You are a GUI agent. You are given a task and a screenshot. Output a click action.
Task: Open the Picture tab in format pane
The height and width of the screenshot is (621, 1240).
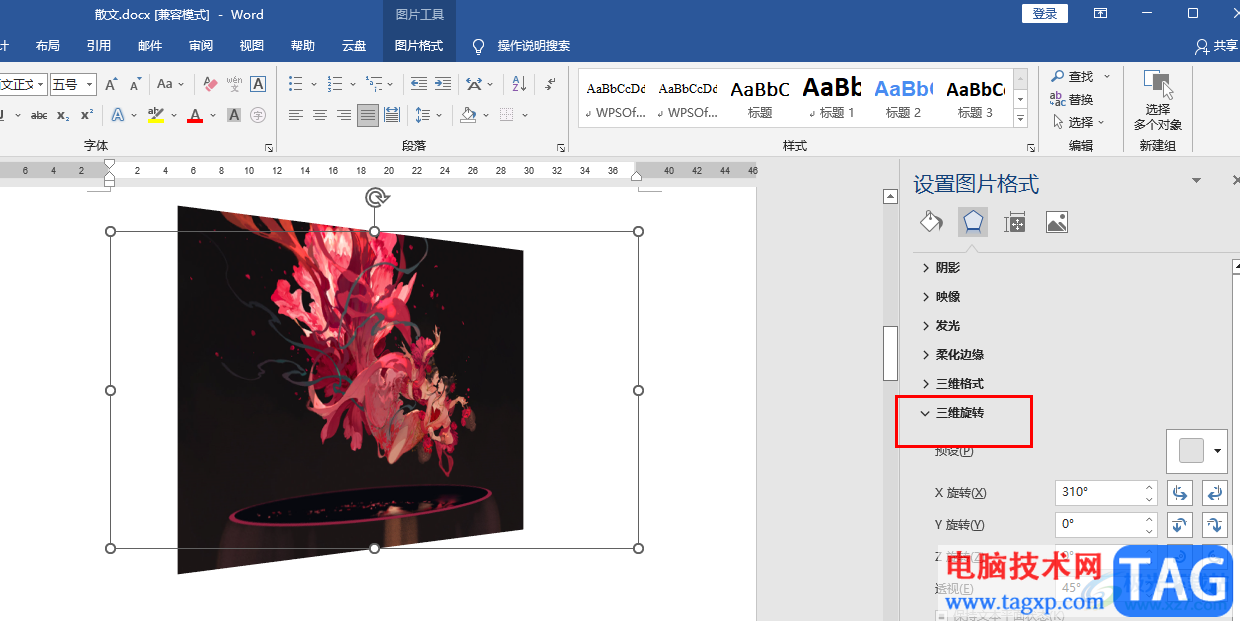click(1057, 222)
